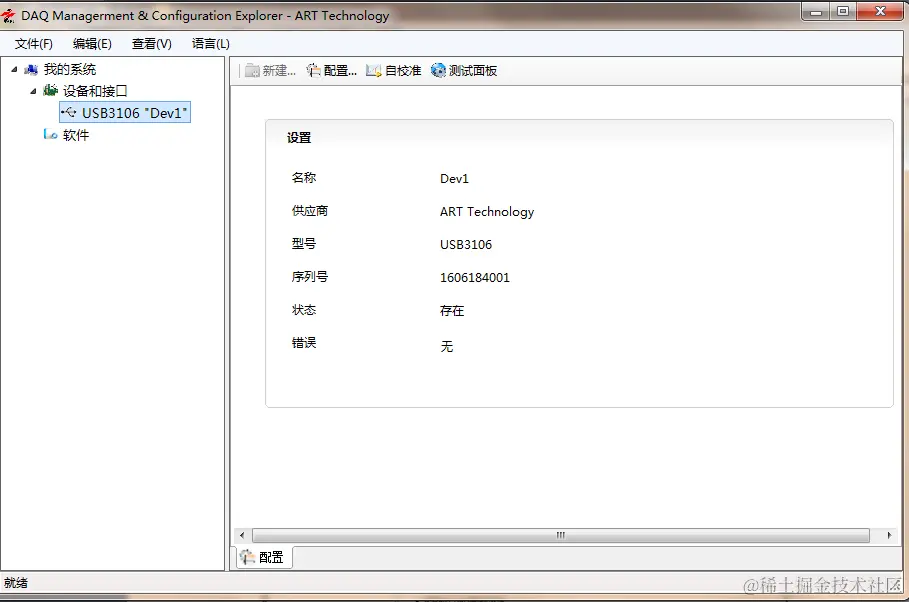Click the scrollbar right arrow
This screenshot has height=602, width=909.
coord(889,535)
